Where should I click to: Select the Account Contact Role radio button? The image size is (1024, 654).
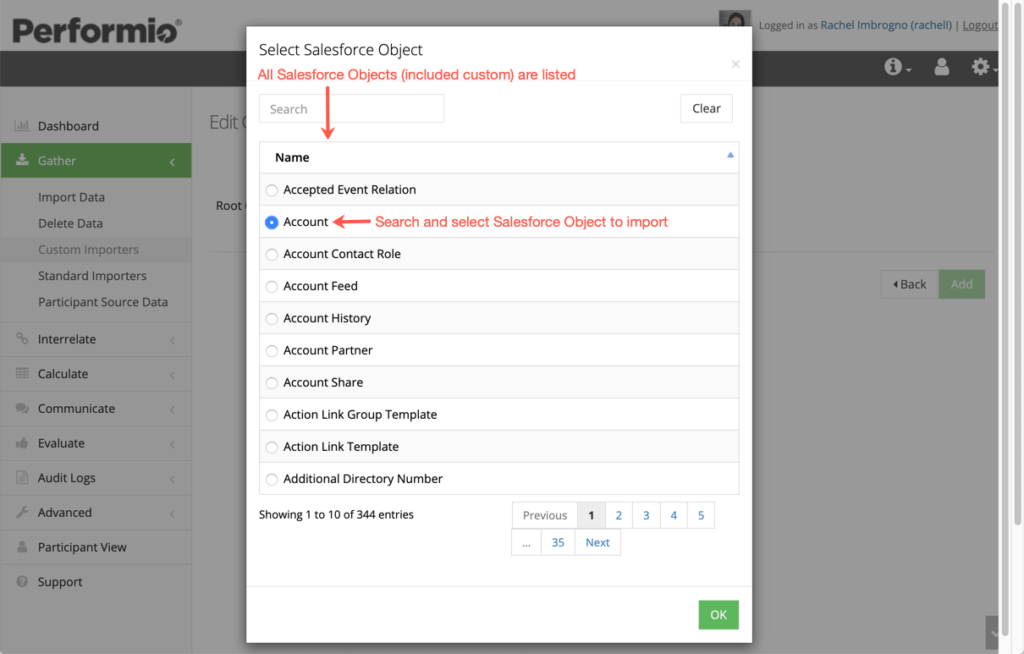tap(272, 254)
